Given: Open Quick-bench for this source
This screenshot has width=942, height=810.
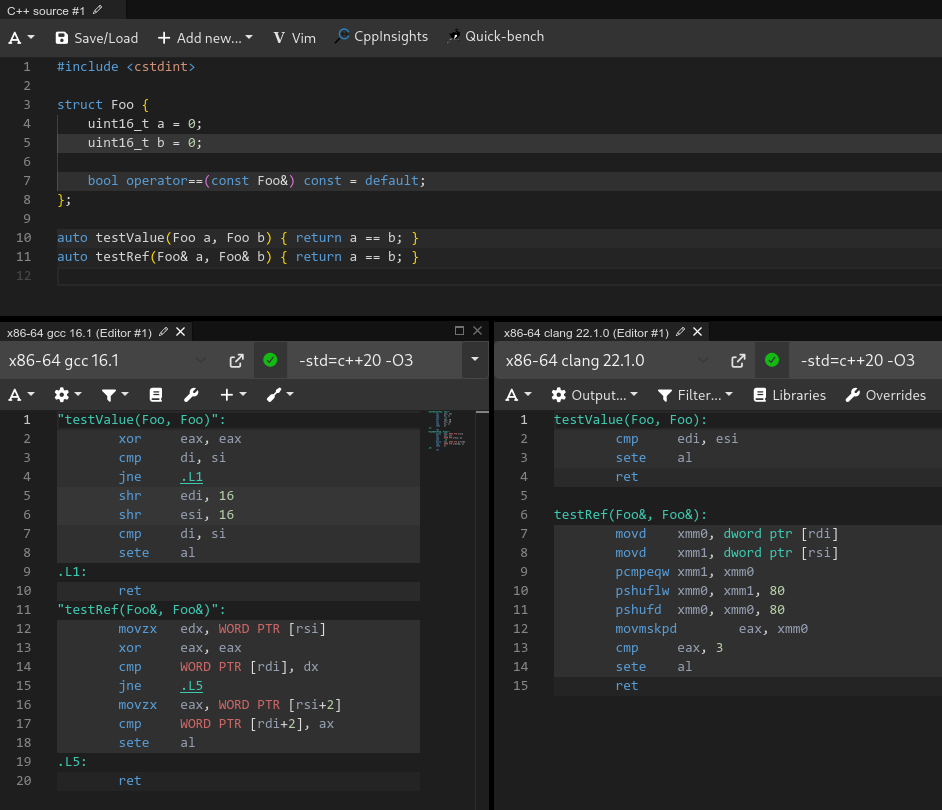Looking at the screenshot, I should (x=496, y=37).
